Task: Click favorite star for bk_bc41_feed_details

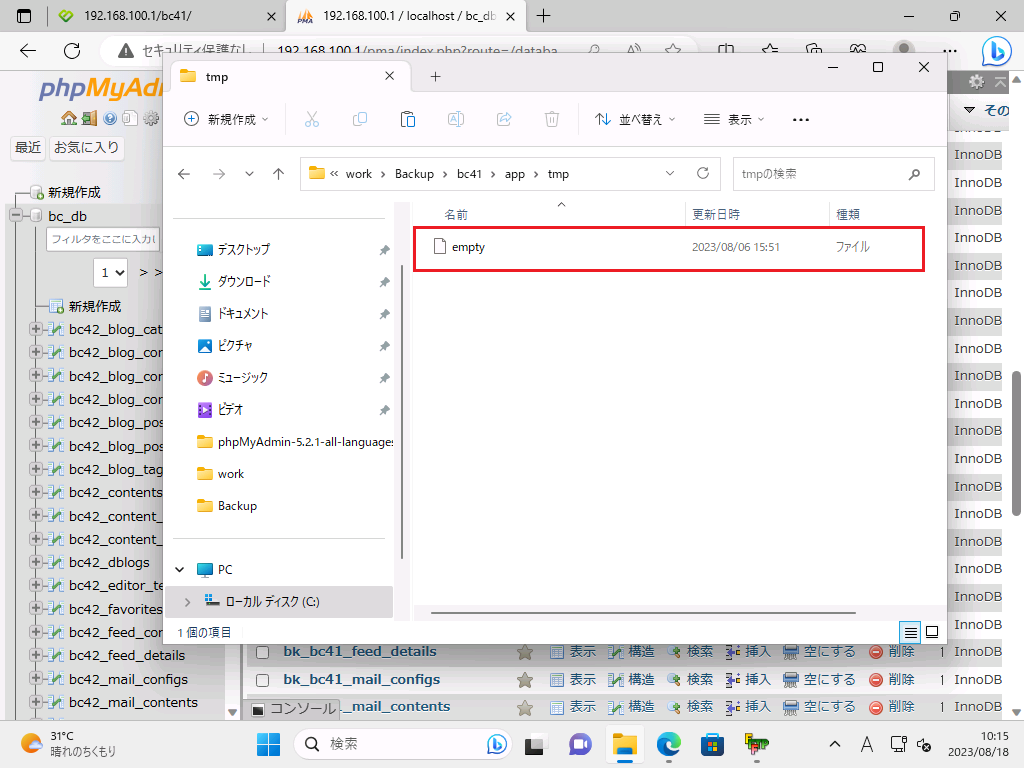Action: click(x=524, y=652)
